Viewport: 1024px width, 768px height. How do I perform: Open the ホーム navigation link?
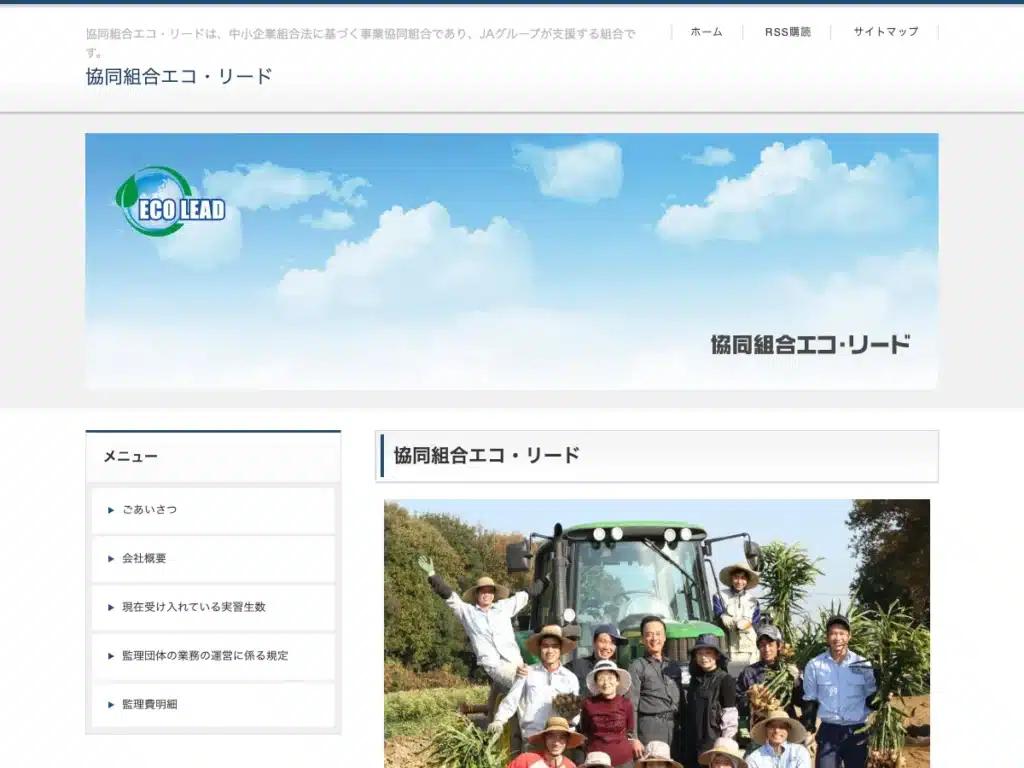point(707,32)
